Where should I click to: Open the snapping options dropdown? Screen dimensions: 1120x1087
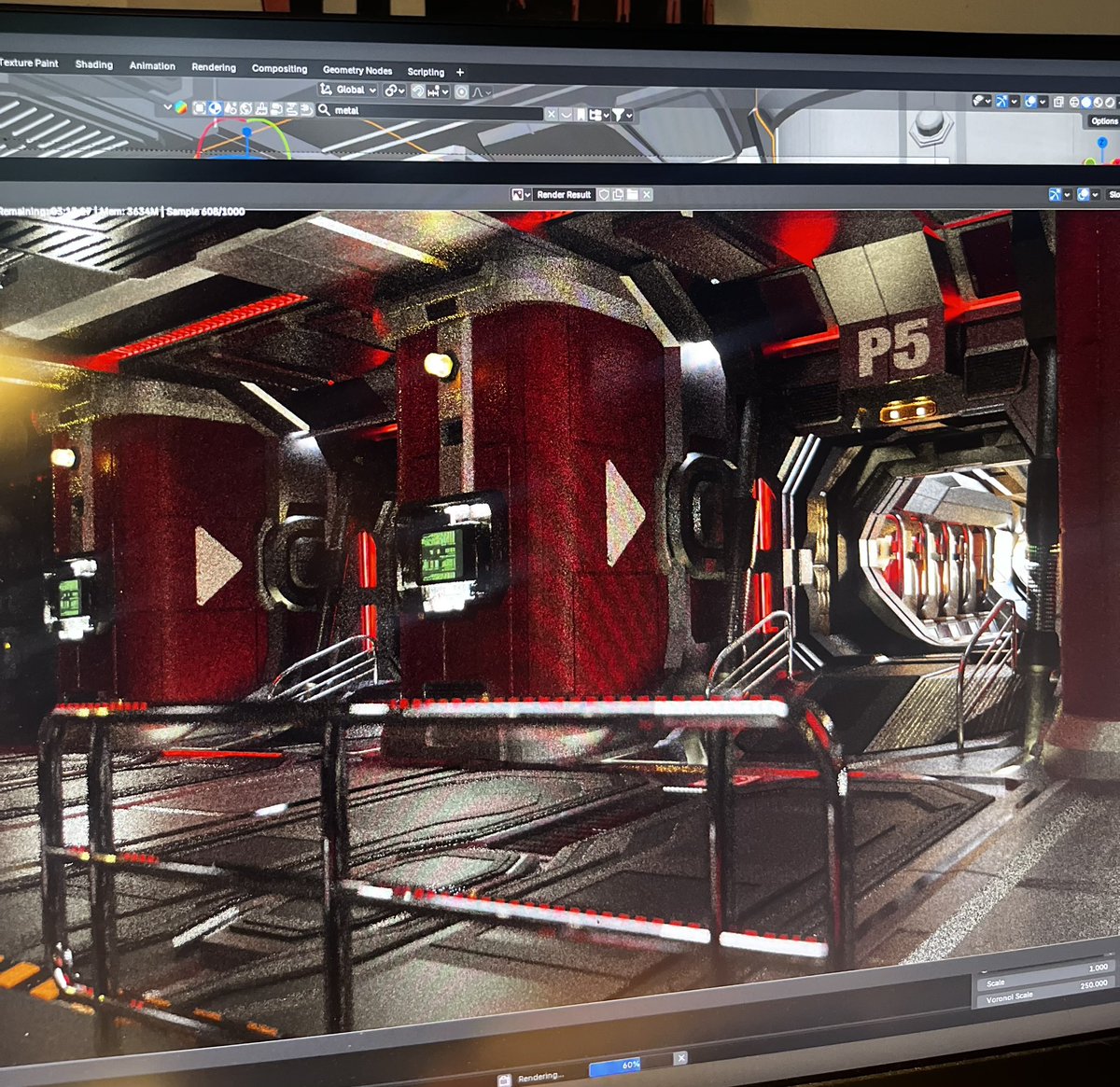point(439,91)
